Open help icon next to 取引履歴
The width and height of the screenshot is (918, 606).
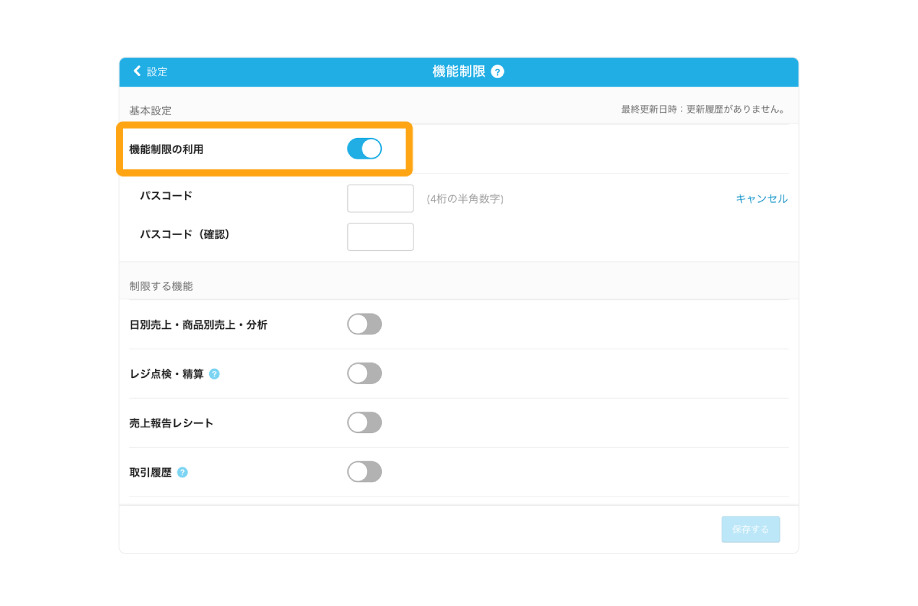(183, 473)
